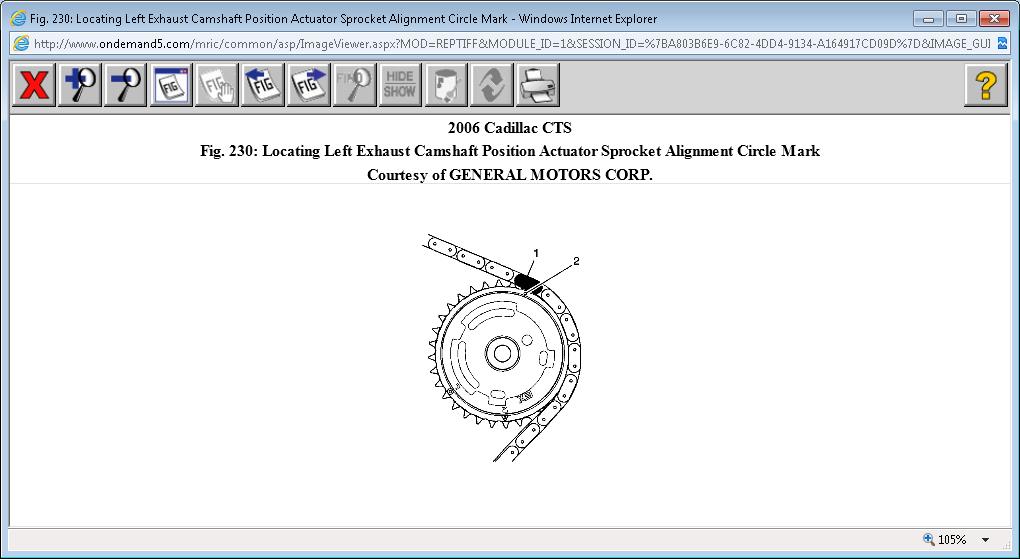Click the sprocket diagram image
The height and width of the screenshot is (559, 1020).
(x=502, y=348)
